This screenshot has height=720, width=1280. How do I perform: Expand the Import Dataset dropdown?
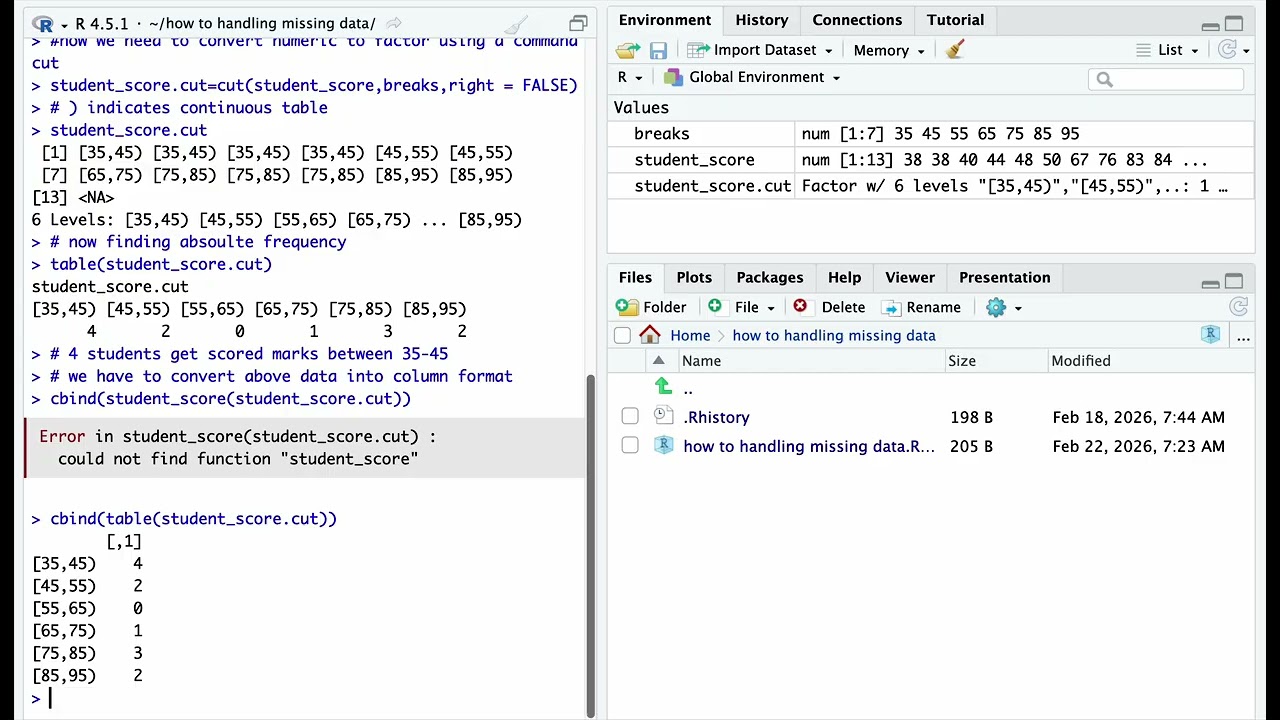(x=827, y=51)
